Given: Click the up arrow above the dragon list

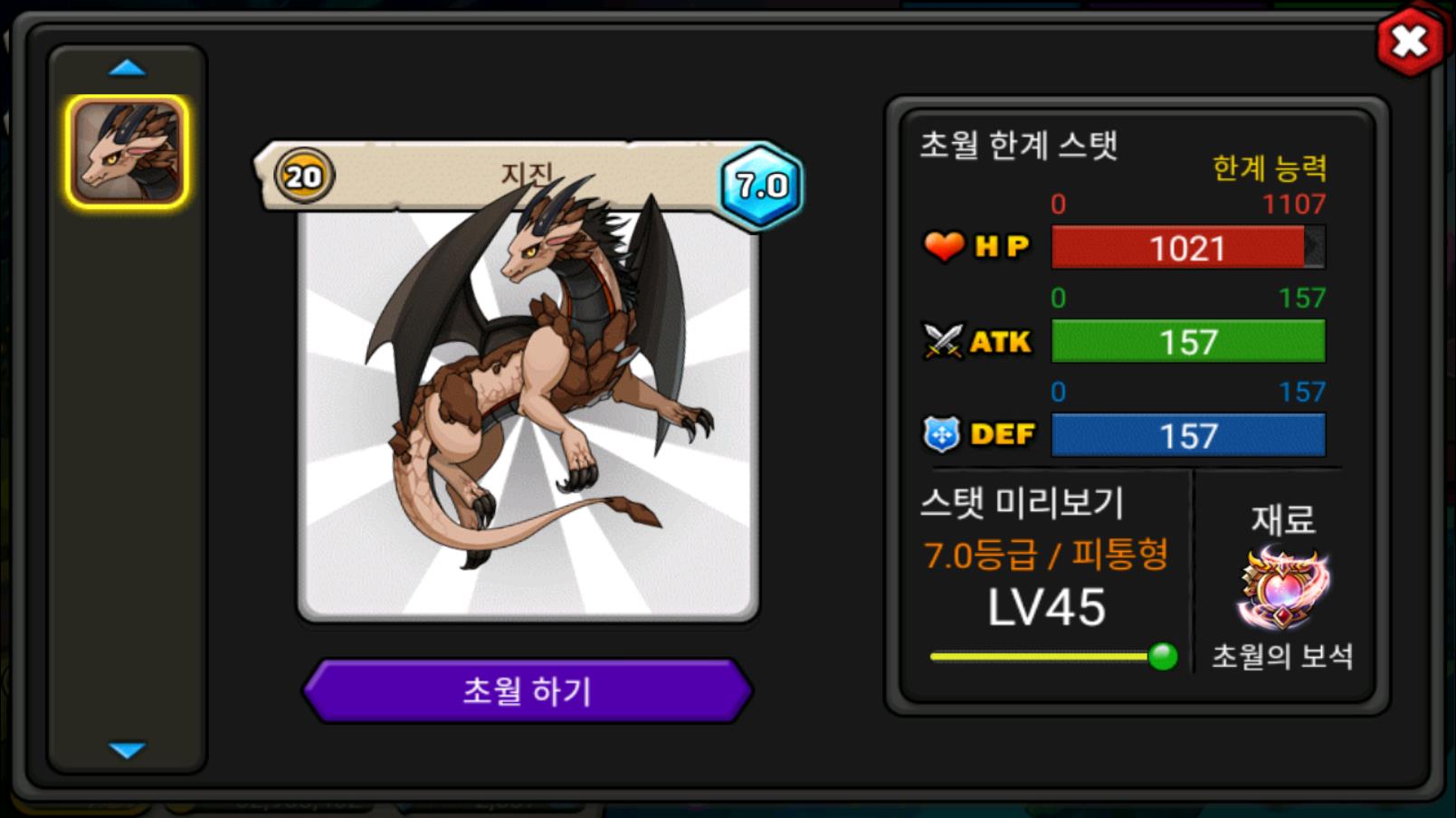Looking at the screenshot, I should 127,68.
